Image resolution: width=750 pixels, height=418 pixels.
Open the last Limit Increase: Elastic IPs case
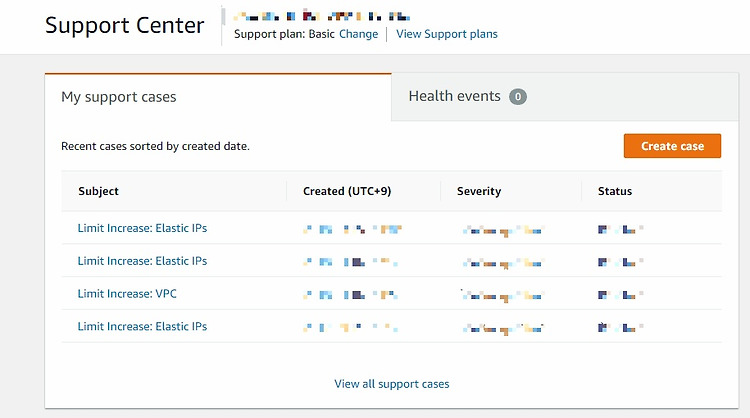[142, 326]
